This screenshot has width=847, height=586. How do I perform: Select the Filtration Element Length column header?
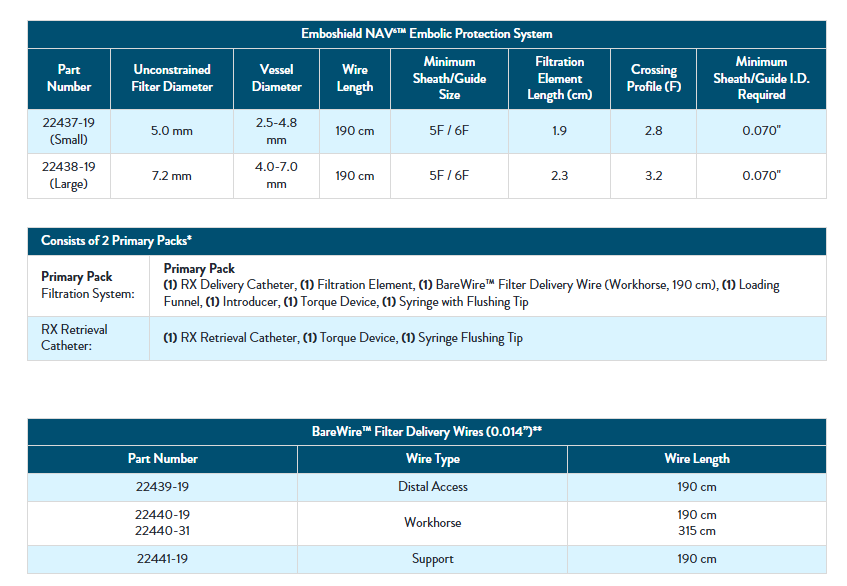(559, 78)
